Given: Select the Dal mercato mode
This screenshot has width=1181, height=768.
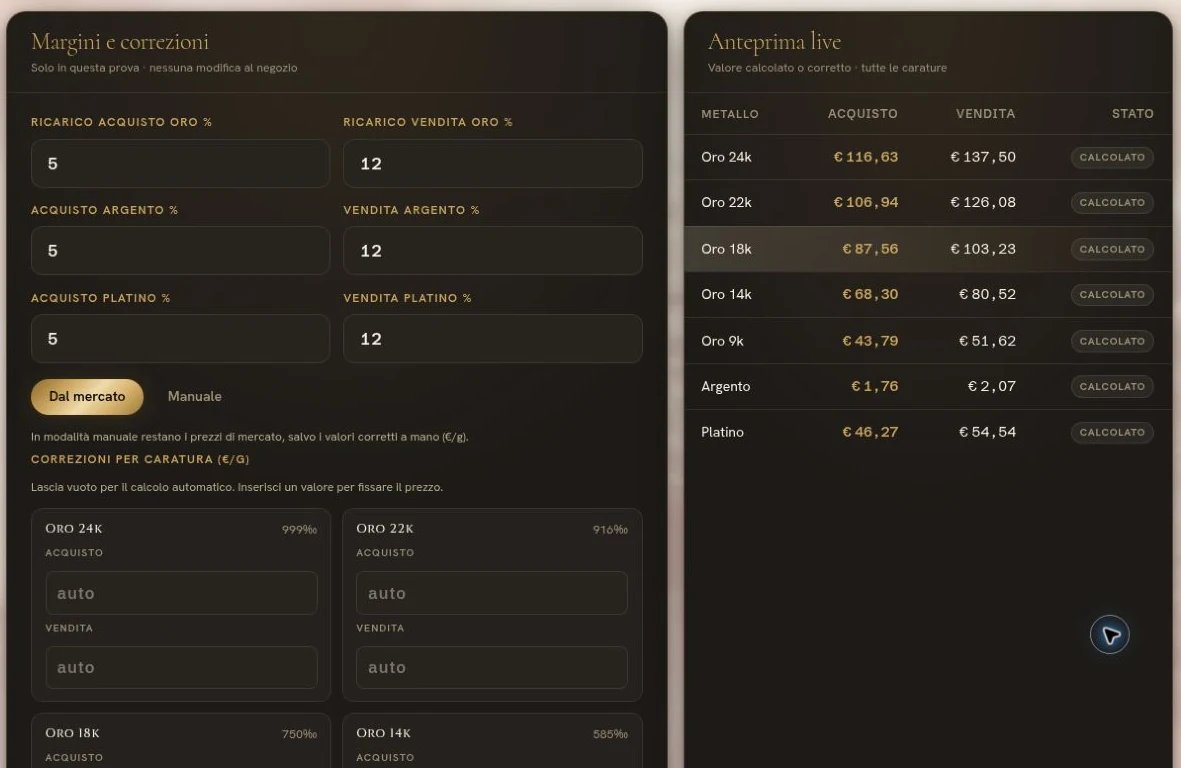Looking at the screenshot, I should [87, 397].
